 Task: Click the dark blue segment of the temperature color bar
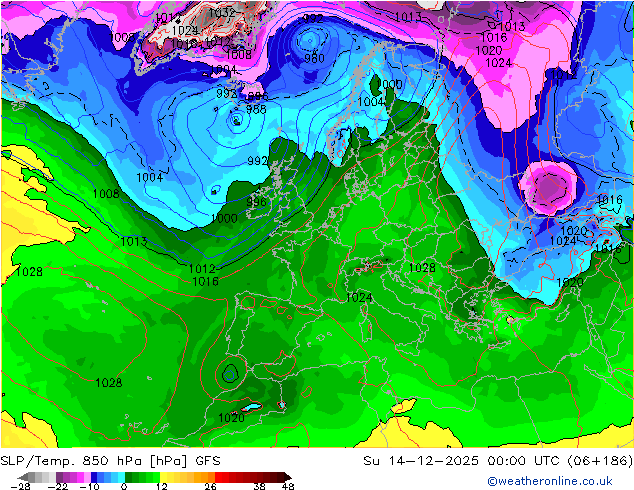pos(94,477)
